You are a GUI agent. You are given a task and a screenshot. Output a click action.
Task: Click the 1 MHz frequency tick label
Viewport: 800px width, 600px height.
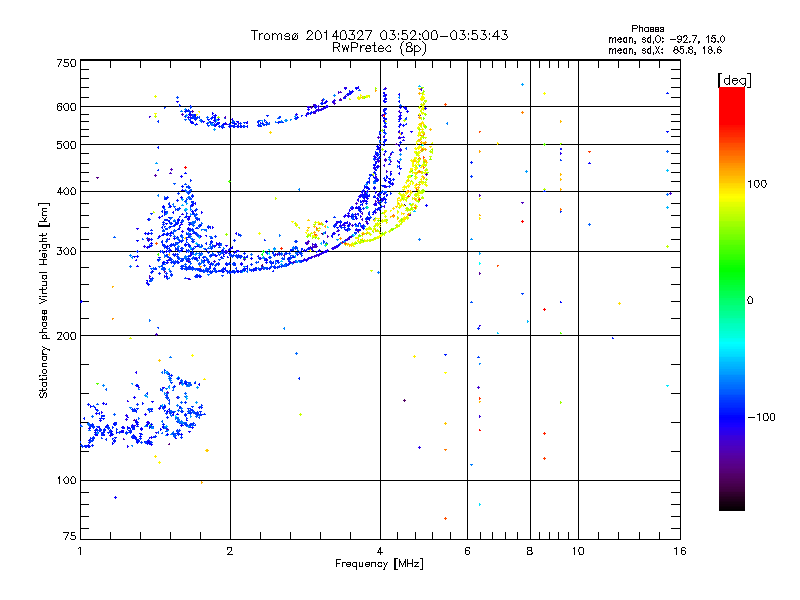pyautogui.click(x=80, y=551)
